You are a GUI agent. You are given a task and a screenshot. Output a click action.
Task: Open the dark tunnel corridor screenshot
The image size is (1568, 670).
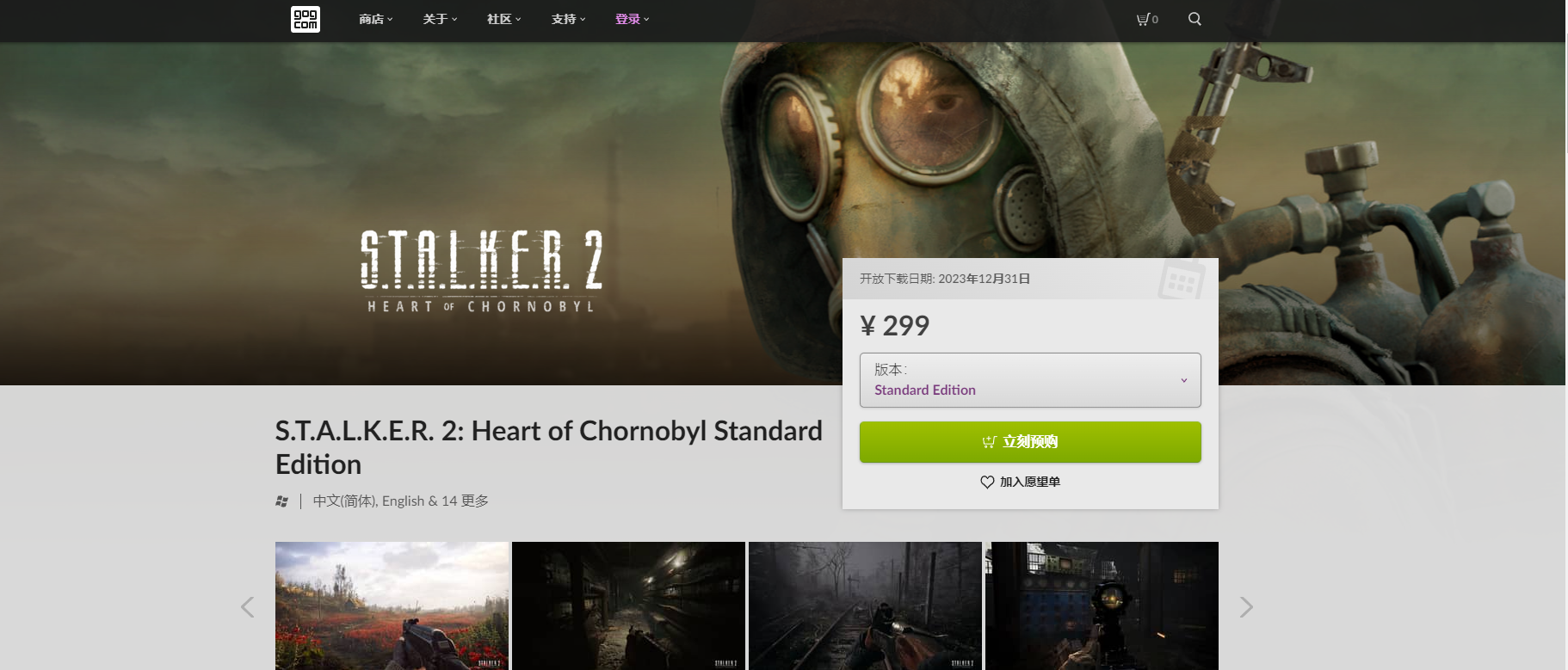tap(628, 605)
